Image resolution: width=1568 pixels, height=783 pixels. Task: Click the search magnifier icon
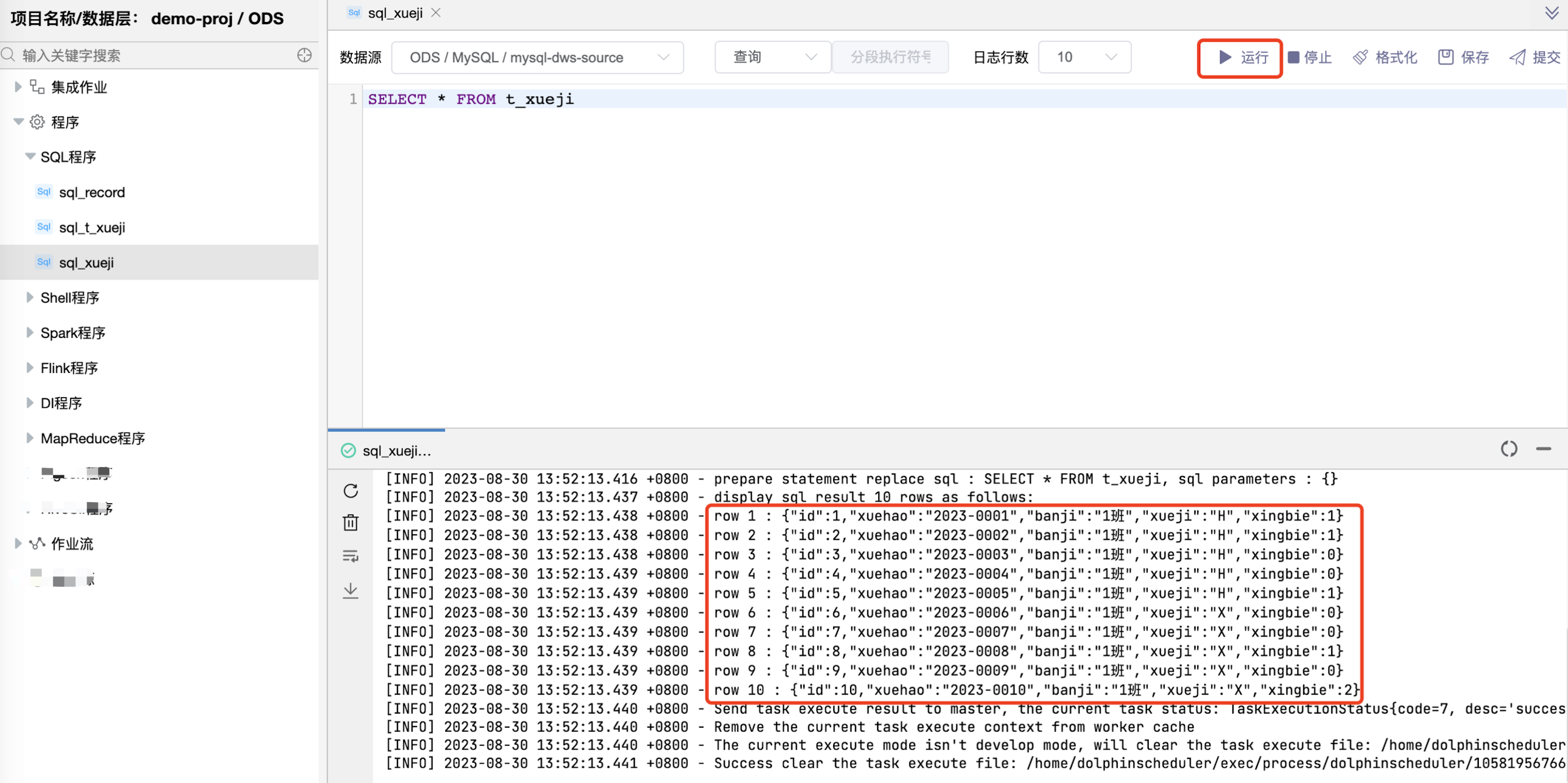pyautogui.click(x=8, y=55)
